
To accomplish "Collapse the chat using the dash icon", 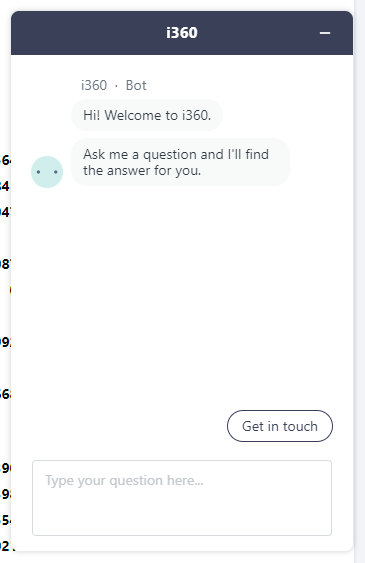I will pyautogui.click(x=325, y=33).
